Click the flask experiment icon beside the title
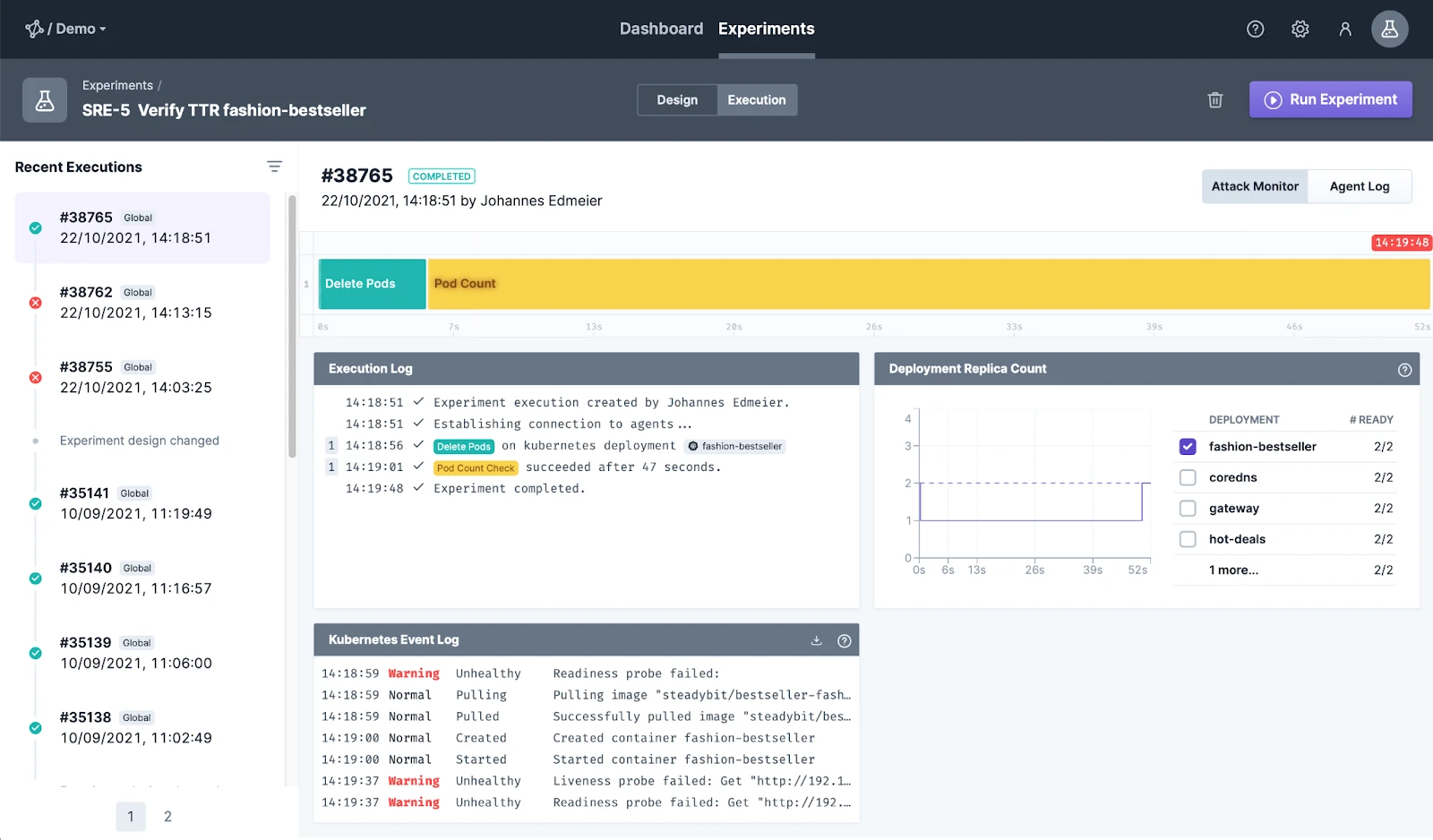Viewport: 1433px width, 840px height. (x=45, y=100)
